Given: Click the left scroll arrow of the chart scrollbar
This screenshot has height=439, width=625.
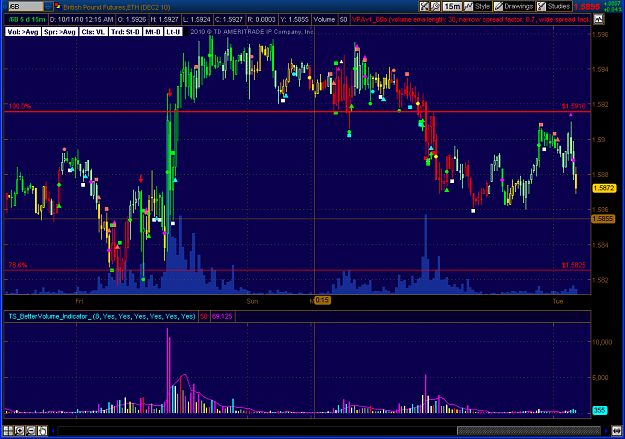Looking at the screenshot, I should click(53, 431).
